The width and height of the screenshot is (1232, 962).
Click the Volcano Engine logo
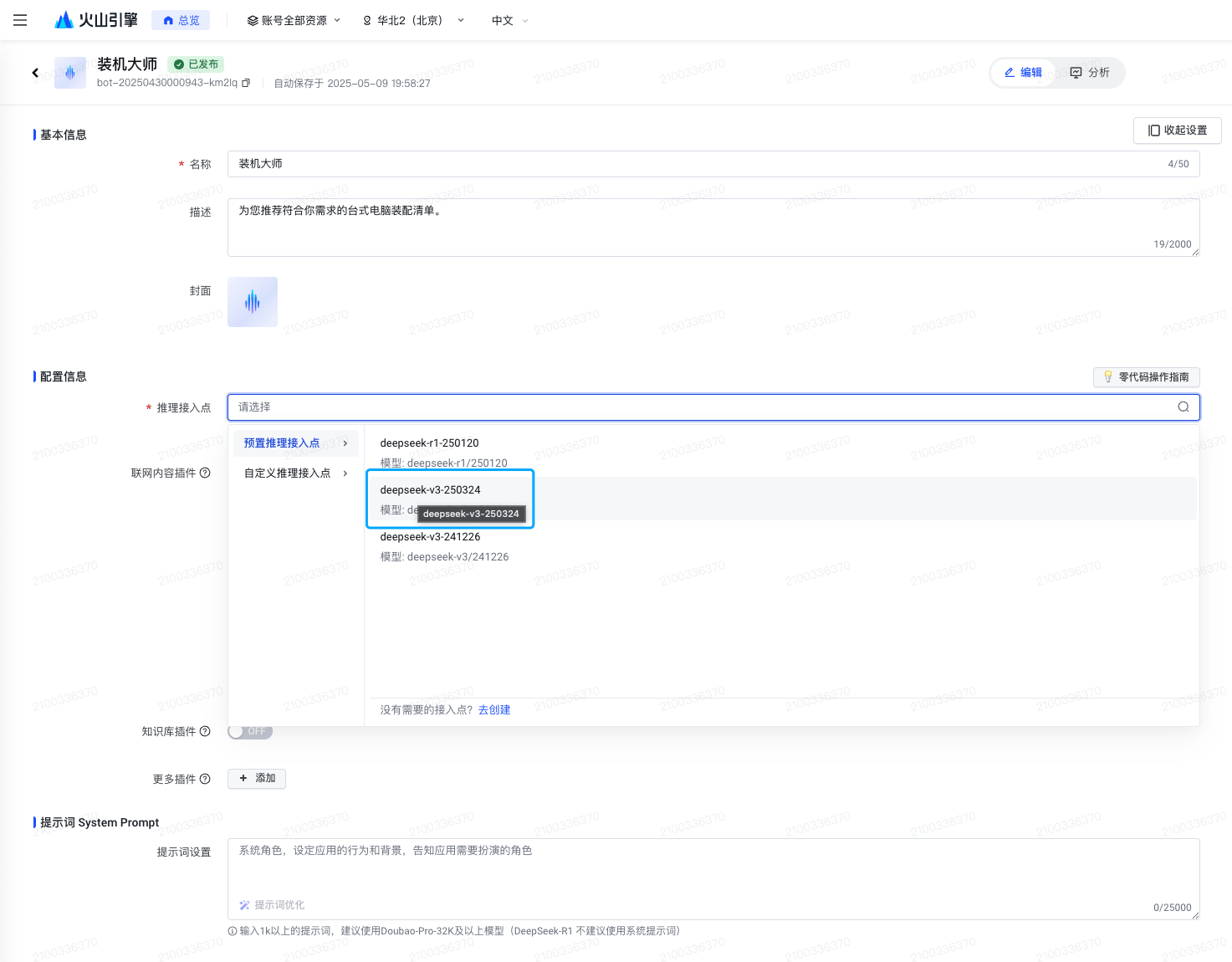tap(96, 20)
